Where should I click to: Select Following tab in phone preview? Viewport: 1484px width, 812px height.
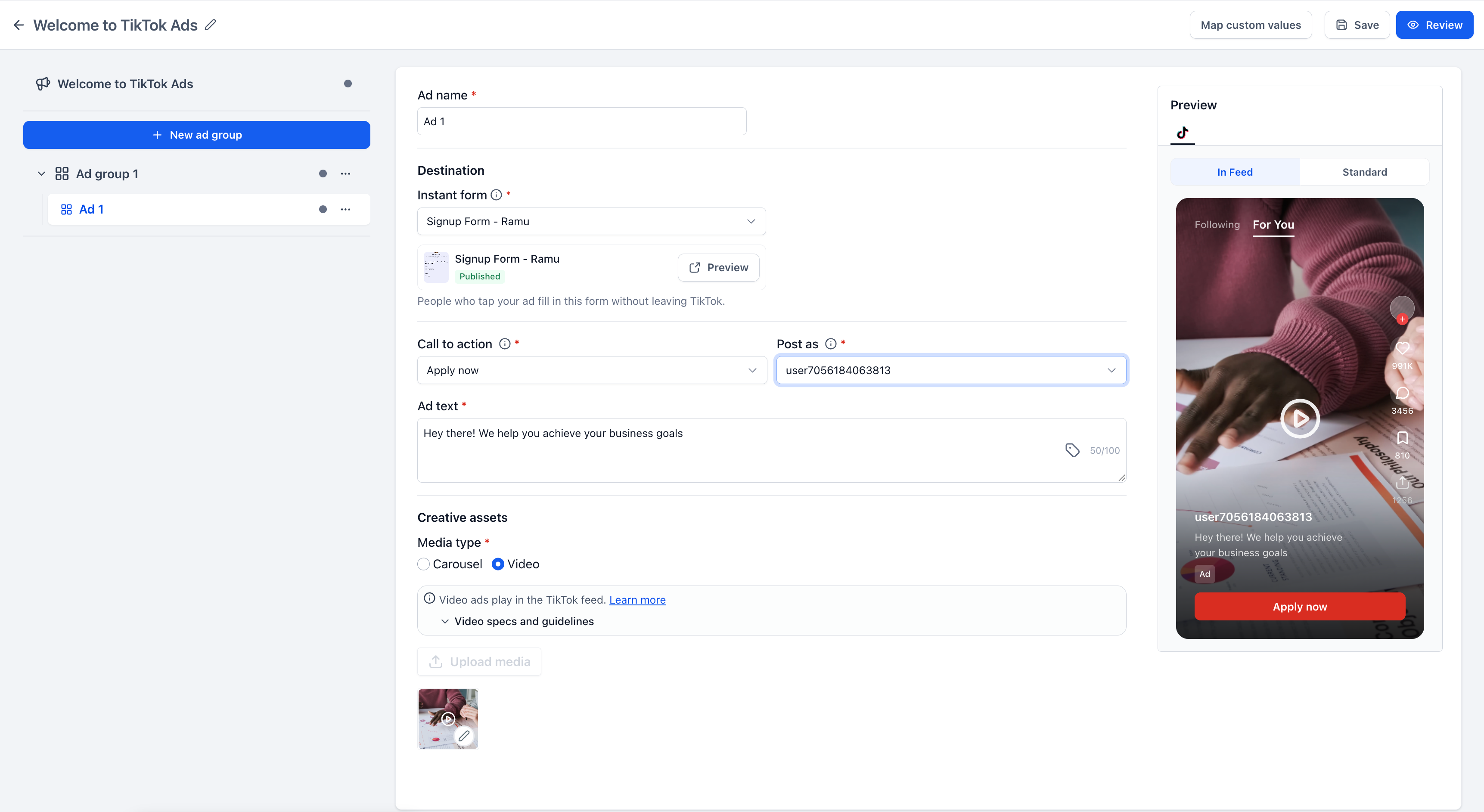(1217, 225)
